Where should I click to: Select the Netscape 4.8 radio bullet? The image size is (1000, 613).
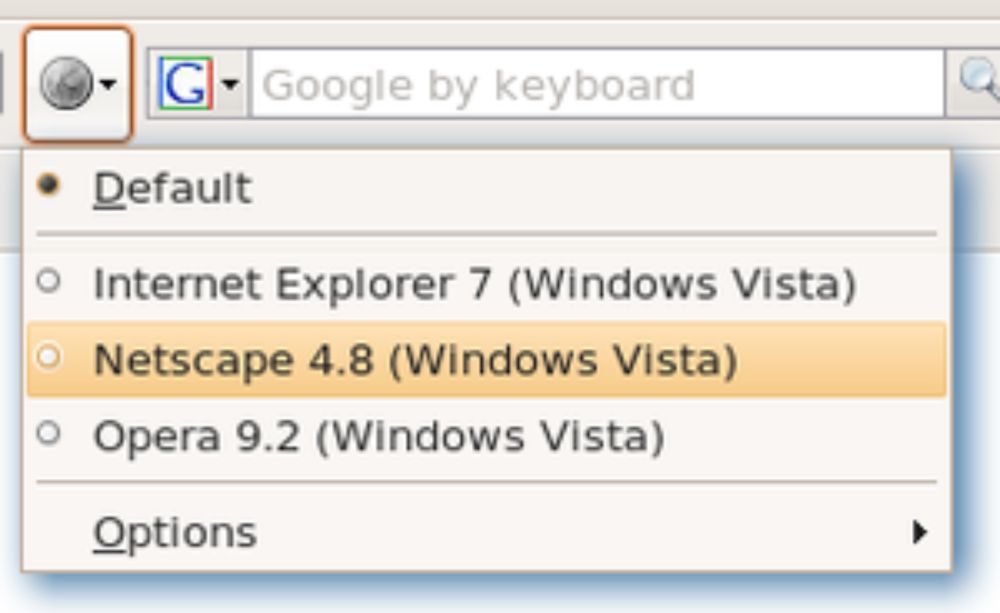(47, 356)
